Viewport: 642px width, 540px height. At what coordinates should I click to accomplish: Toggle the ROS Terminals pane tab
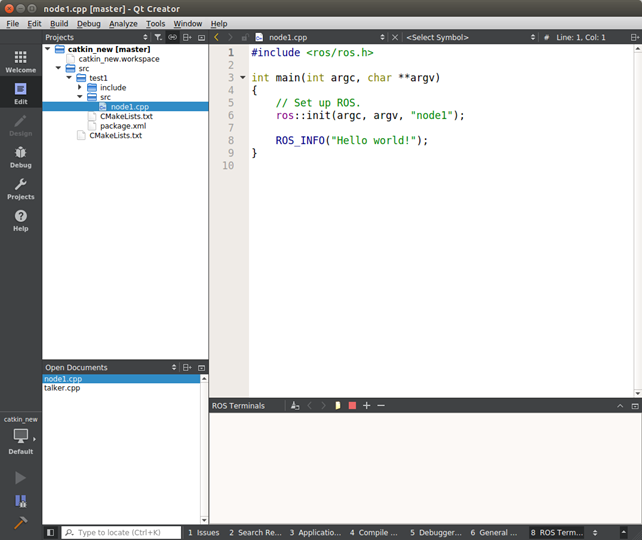[557, 532]
